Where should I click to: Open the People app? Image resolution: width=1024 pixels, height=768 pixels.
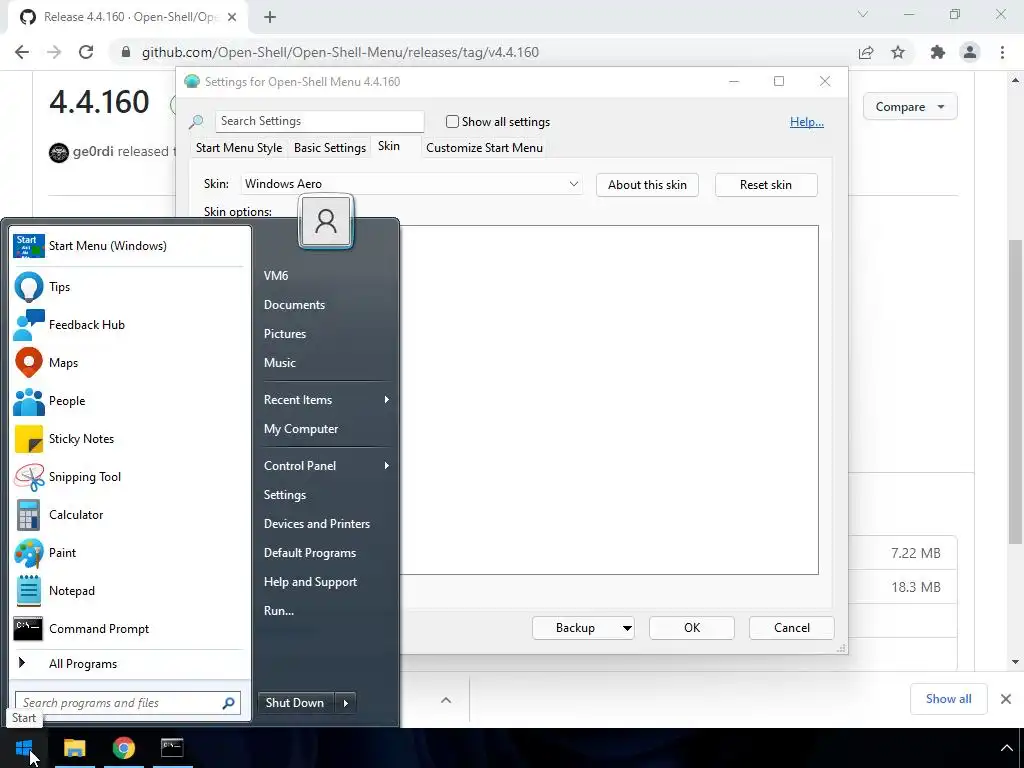click(129, 400)
